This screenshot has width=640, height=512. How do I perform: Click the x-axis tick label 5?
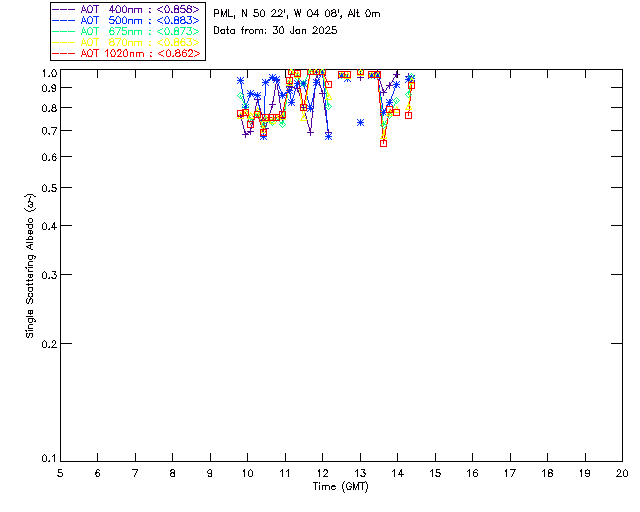tap(60, 472)
